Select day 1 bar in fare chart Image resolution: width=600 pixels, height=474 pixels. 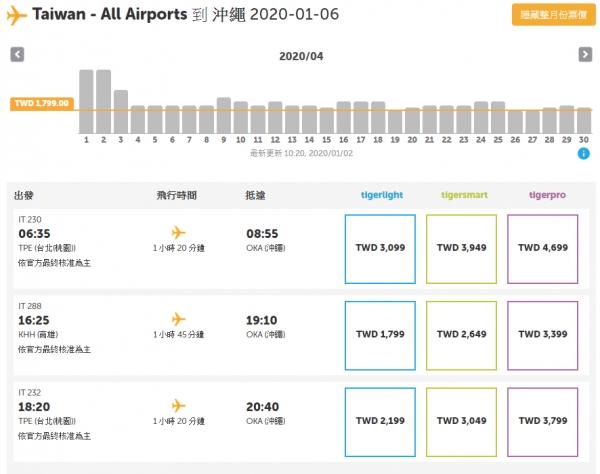pos(86,101)
